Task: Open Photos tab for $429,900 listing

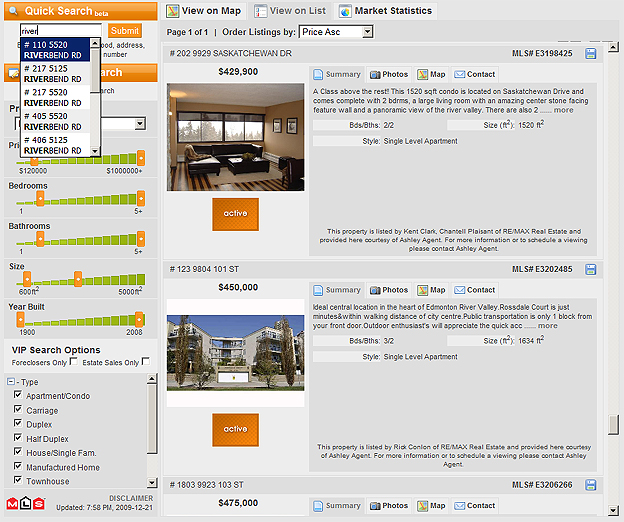Action: [389, 74]
